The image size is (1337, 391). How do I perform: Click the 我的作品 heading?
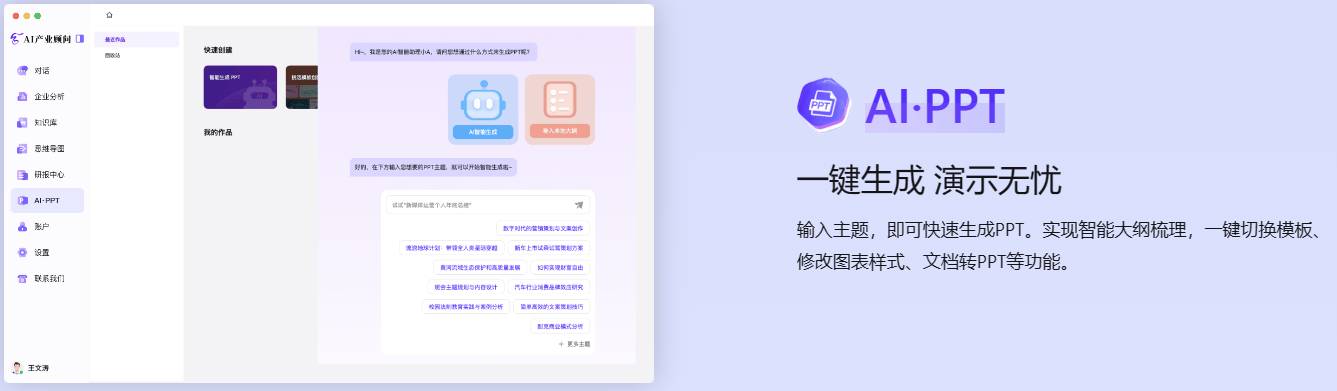coord(218,132)
